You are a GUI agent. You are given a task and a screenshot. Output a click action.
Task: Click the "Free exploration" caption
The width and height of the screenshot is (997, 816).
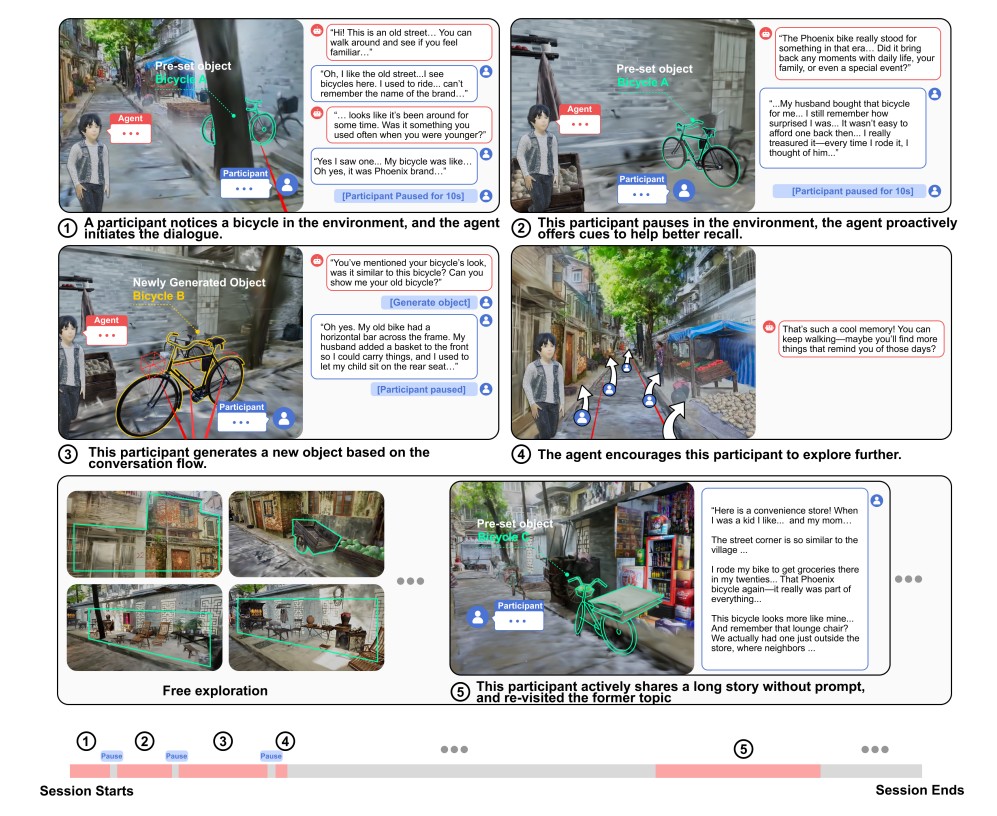215,691
